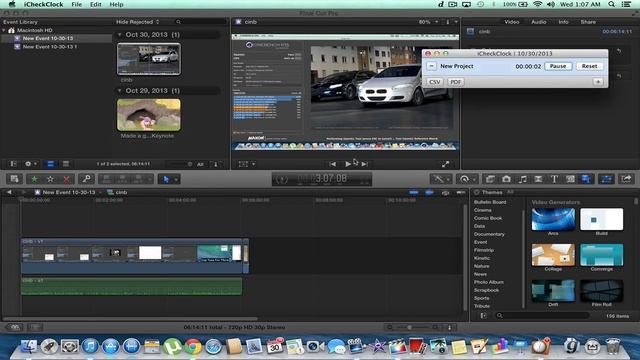Toggle video skimming in the timeline header
Image resolution: width=640 pixels, height=360 pixels.
coord(413,192)
